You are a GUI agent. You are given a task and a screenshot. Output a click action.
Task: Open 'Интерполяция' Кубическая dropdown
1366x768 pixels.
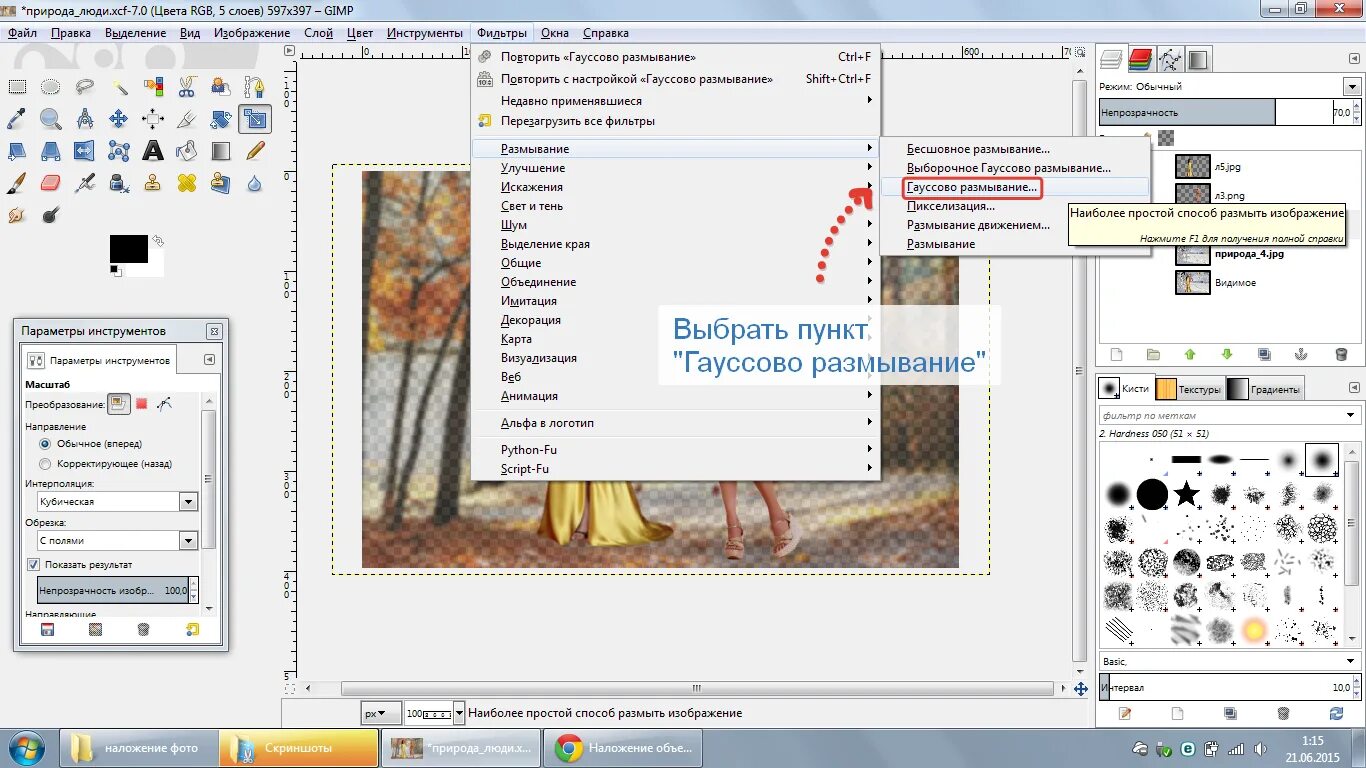coord(116,501)
